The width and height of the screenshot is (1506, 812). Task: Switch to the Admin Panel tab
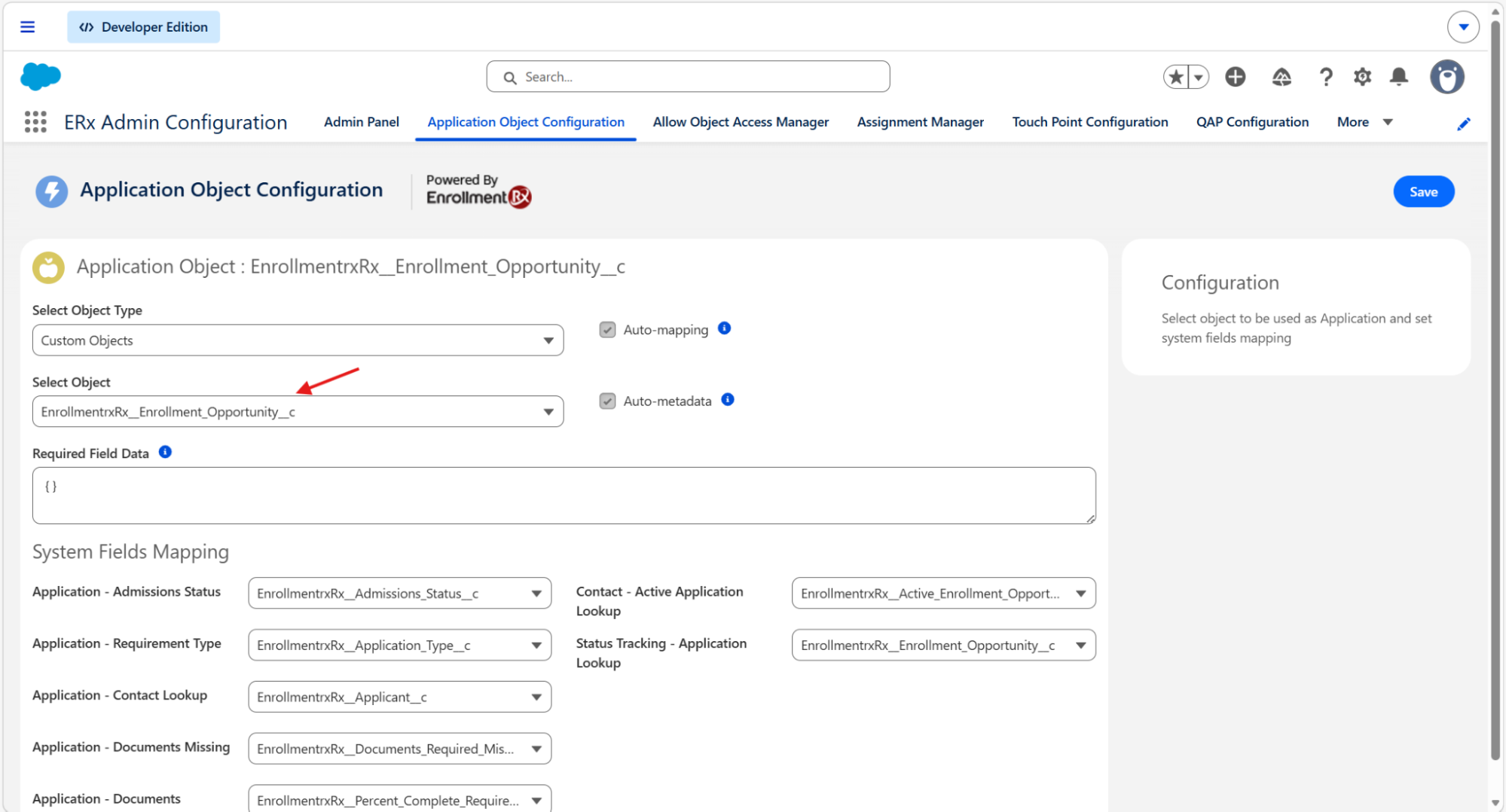pyautogui.click(x=362, y=122)
